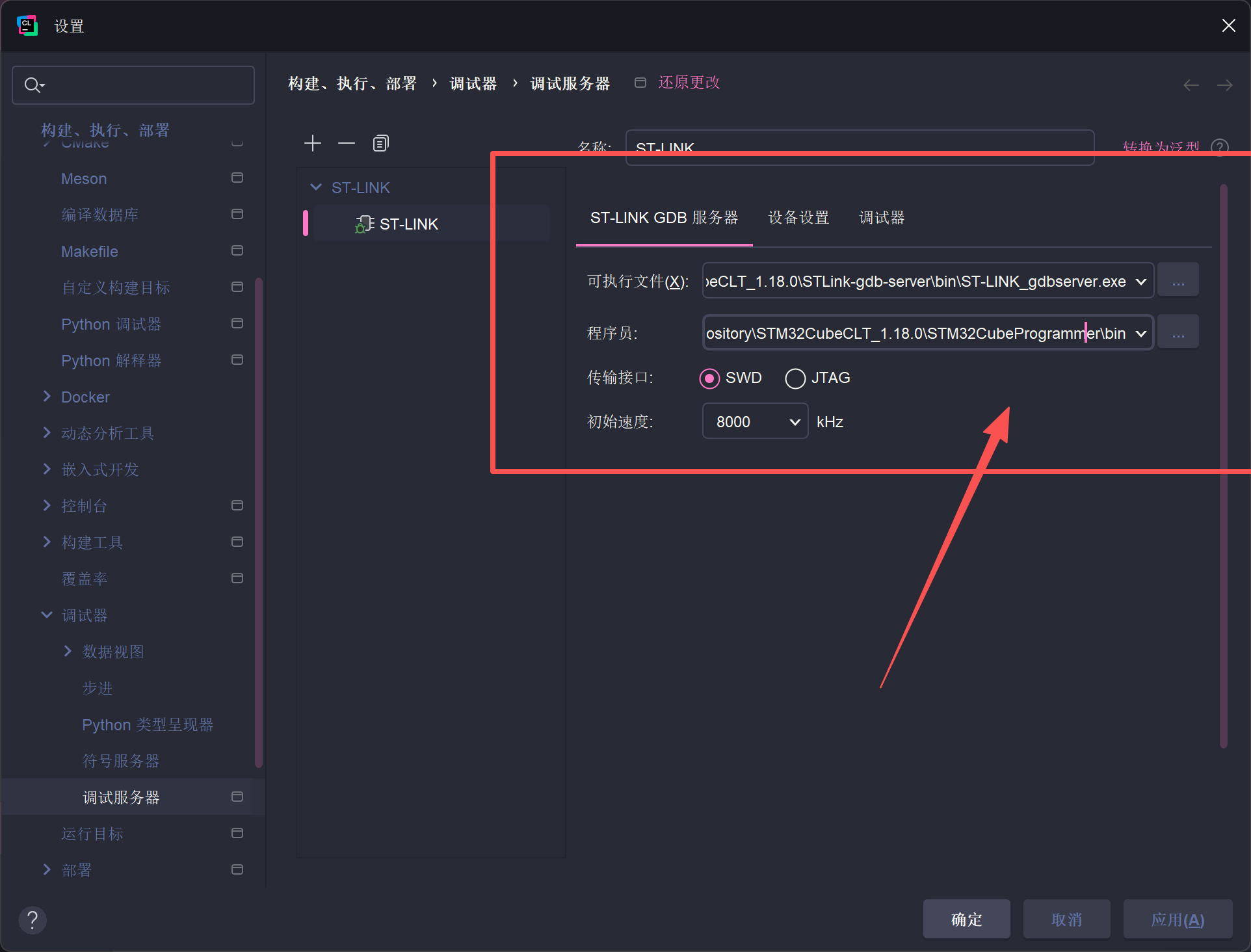Select the ST-LINK server entry
Screen dimensions: 1251x952
click(x=432, y=224)
